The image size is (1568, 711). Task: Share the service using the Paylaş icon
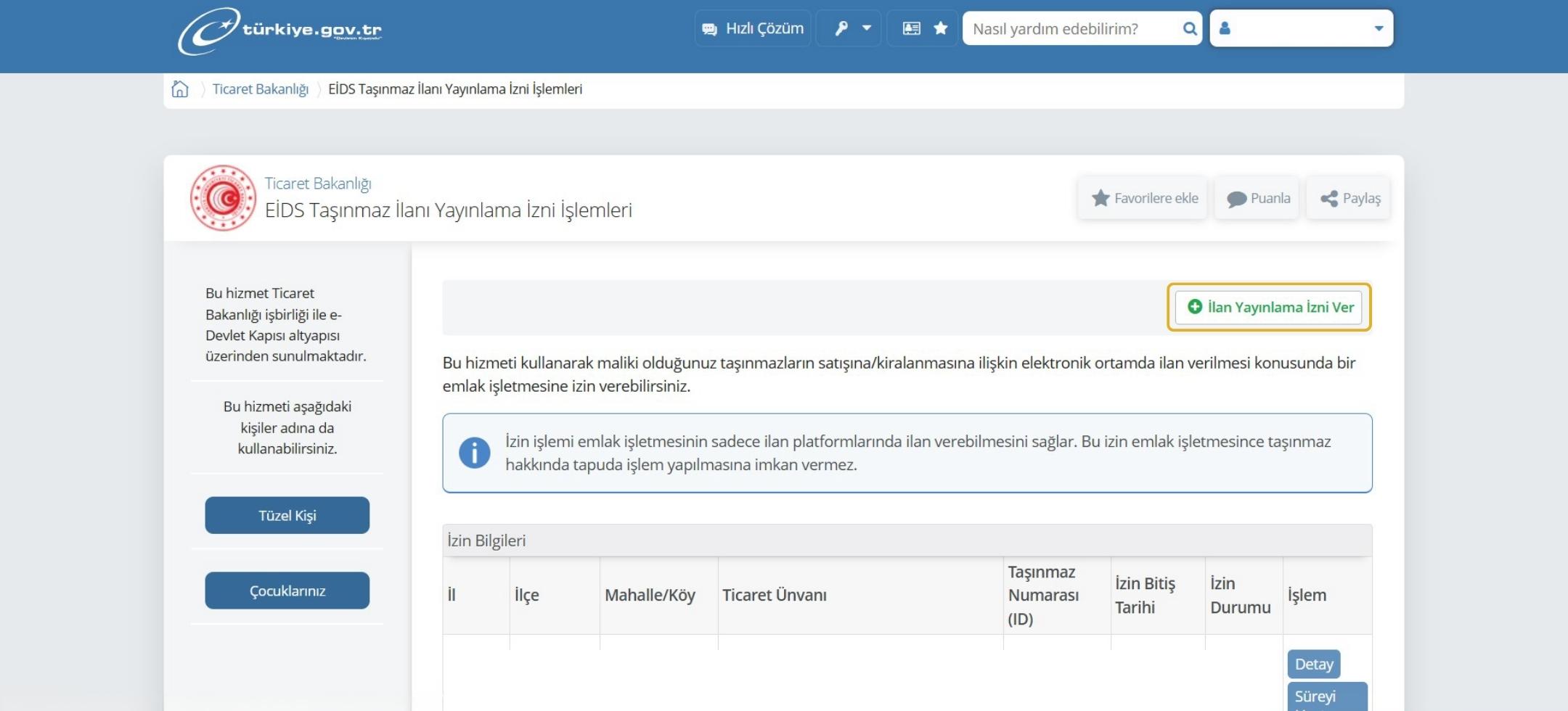pos(1347,197)
